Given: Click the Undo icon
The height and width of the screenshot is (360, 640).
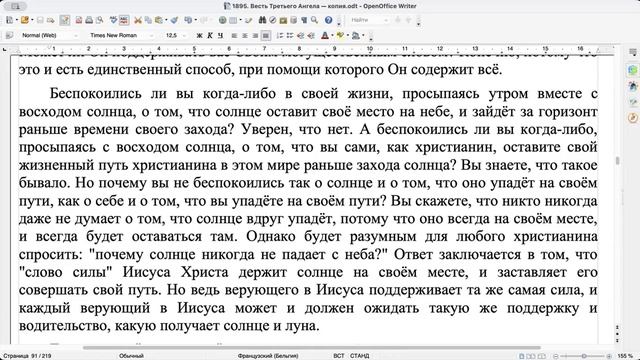Looking at the screenshot, I should [x=188, y=20].
